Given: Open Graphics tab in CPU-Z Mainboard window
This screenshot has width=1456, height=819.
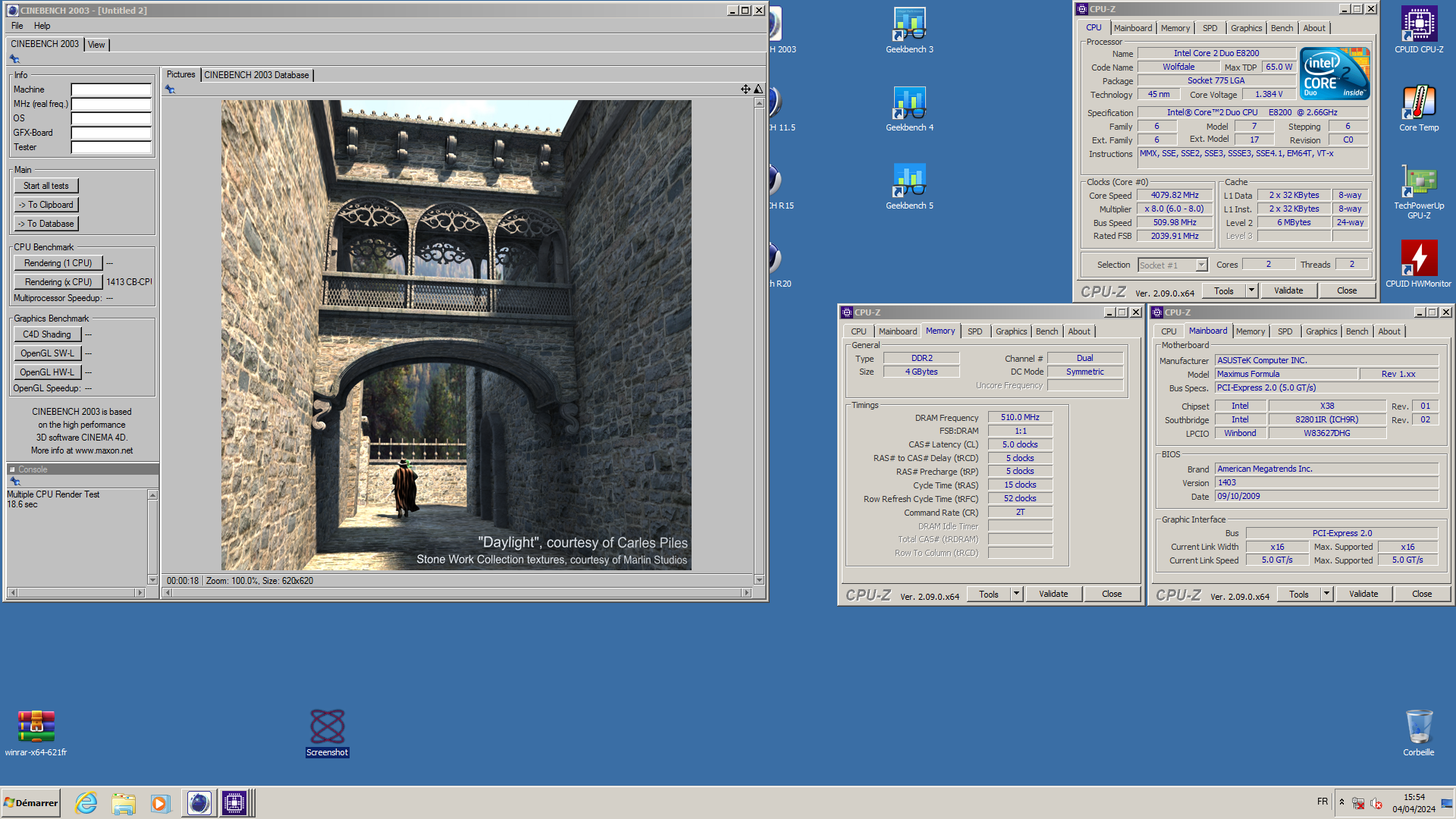Looking at the screenshot, I should coord(1321,331).
